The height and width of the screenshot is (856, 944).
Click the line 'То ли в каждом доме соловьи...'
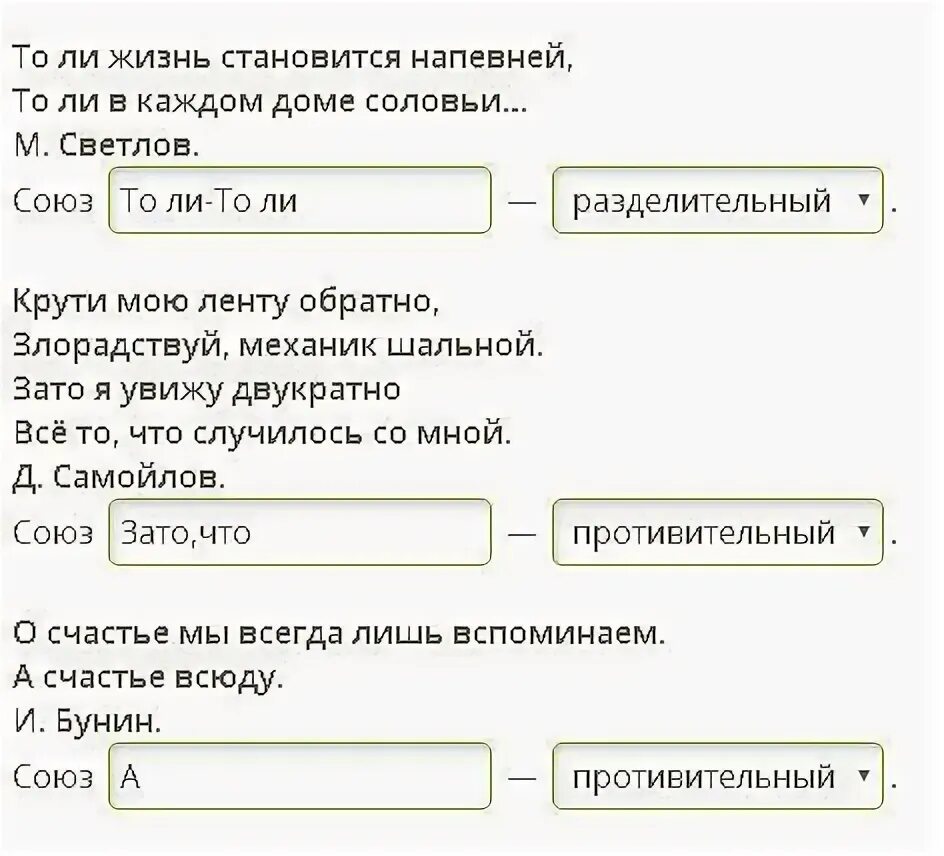pyautogui.click(x=270, y=102)
